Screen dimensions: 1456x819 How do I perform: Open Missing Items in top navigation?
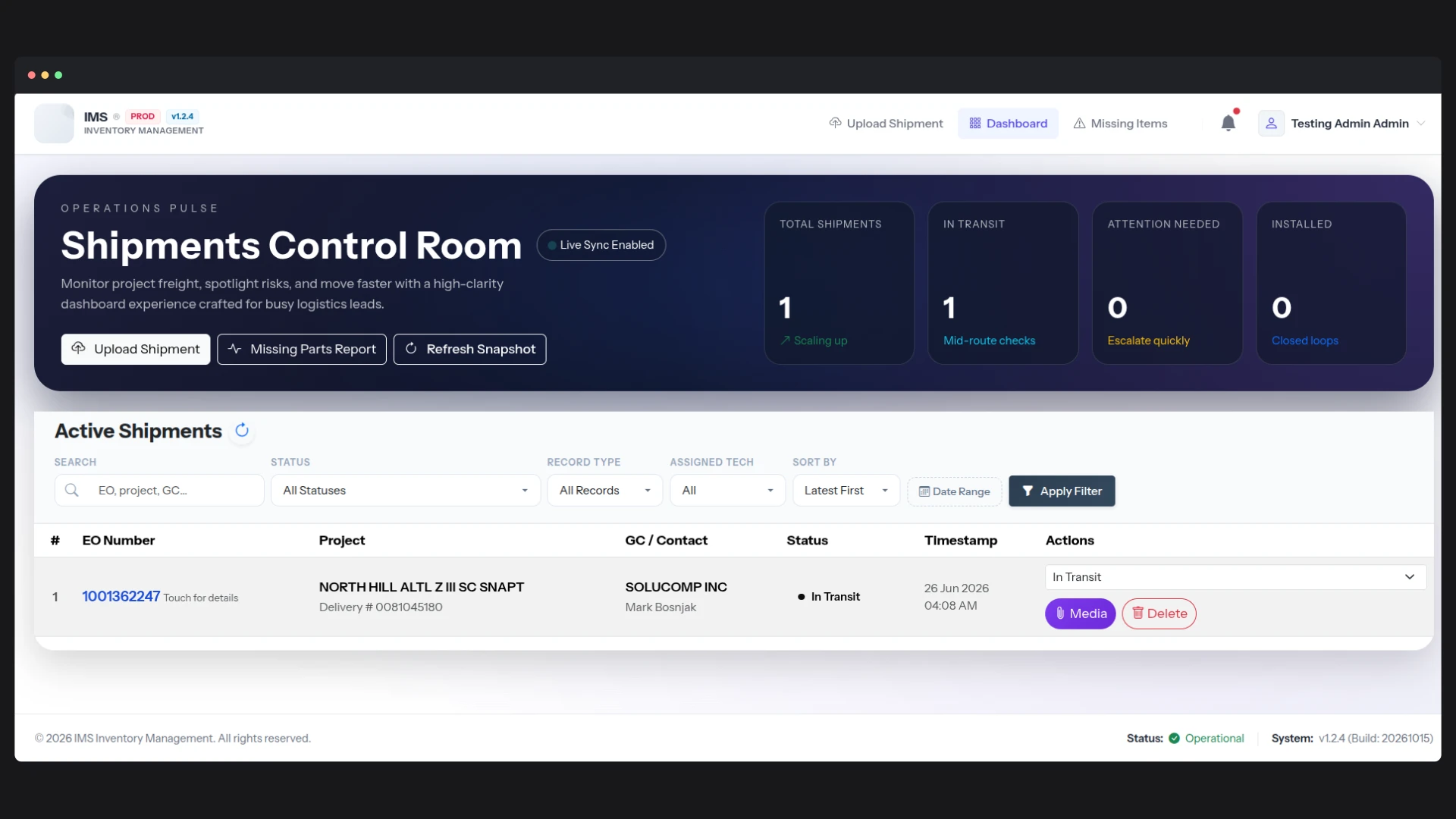(1120, 124)
